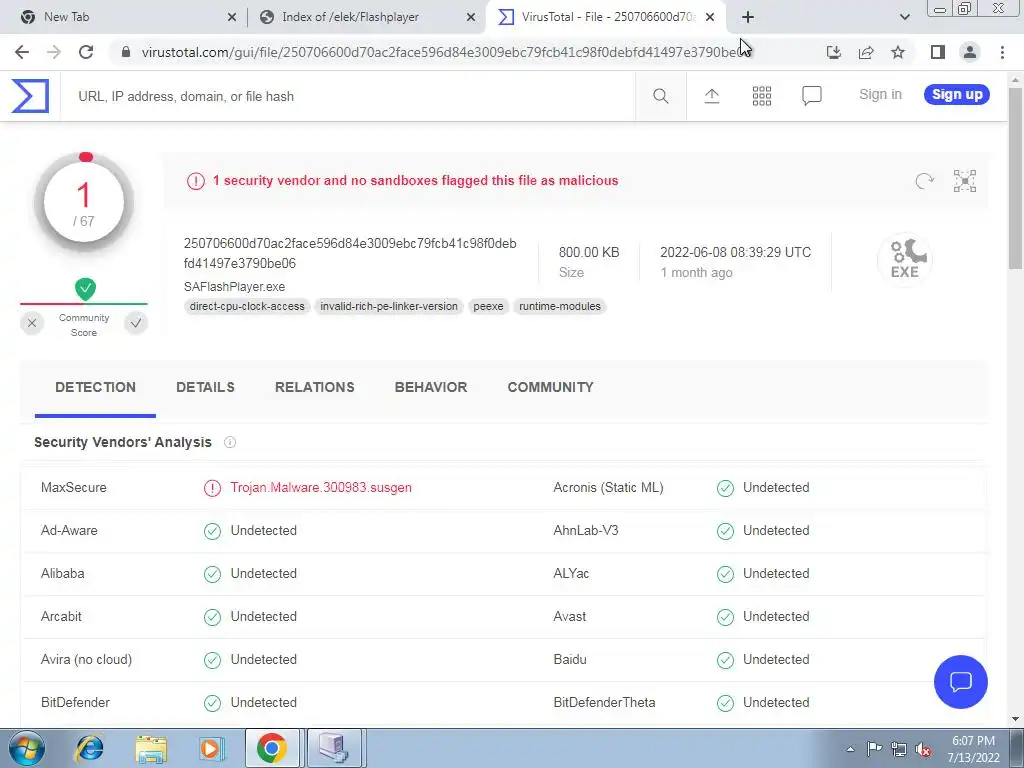Image resolution: width=1024 pixels, height=768 pixels.
Task: Click the page vertical scrollbar thumb
Action: click(1015, 176)
